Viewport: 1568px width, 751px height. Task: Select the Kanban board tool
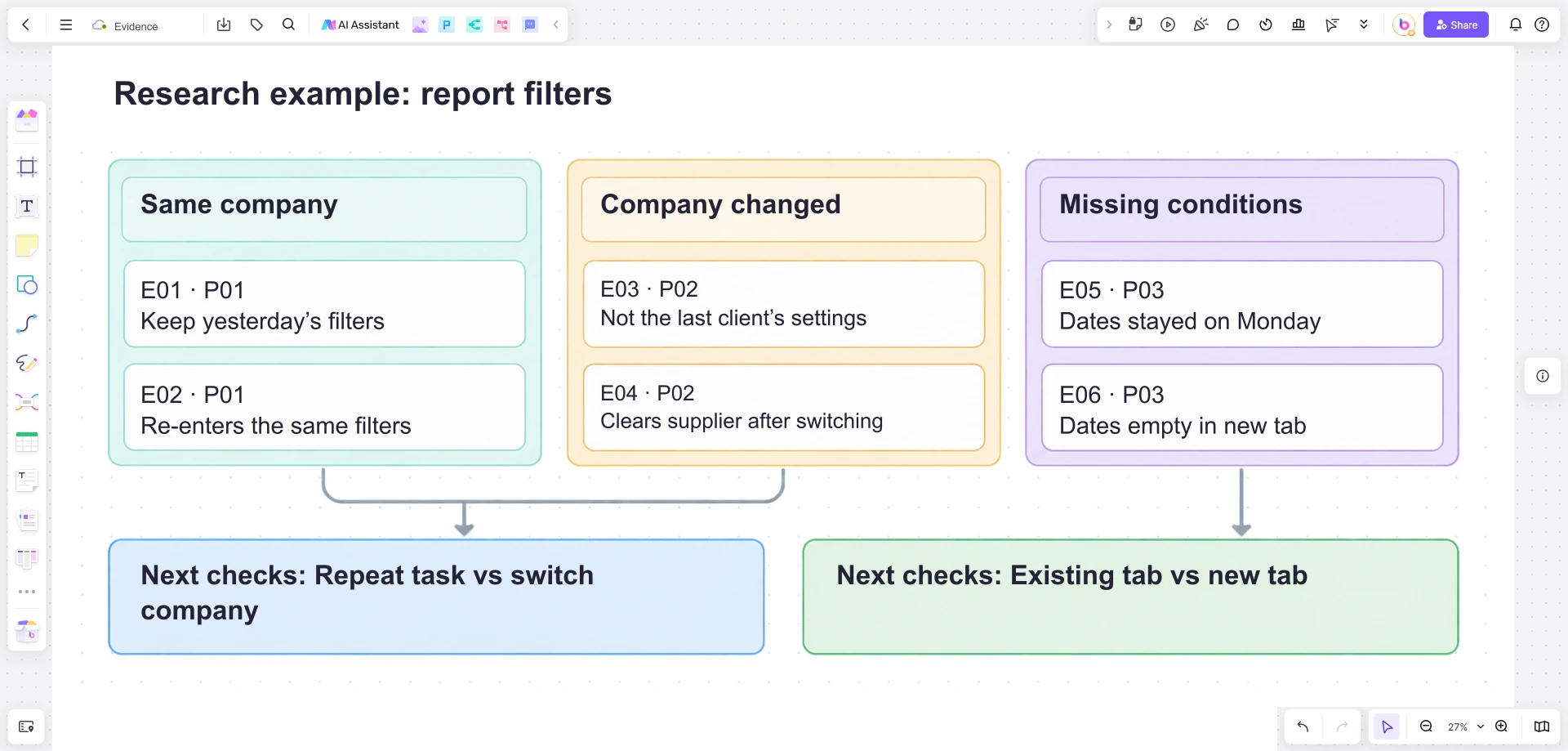click(x=27, y=559)
